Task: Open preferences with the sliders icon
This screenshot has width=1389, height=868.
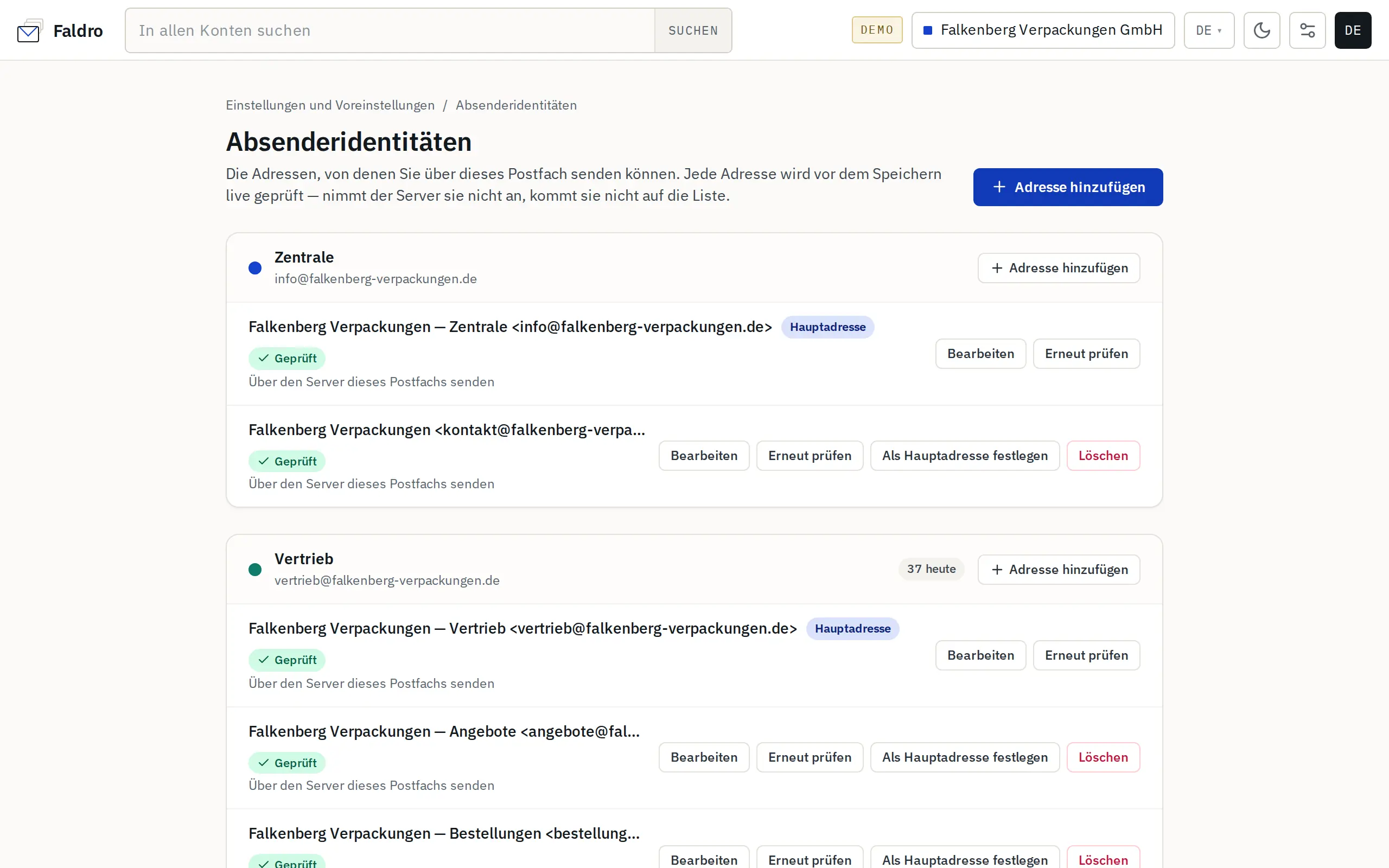Action: click(1307, 30)
